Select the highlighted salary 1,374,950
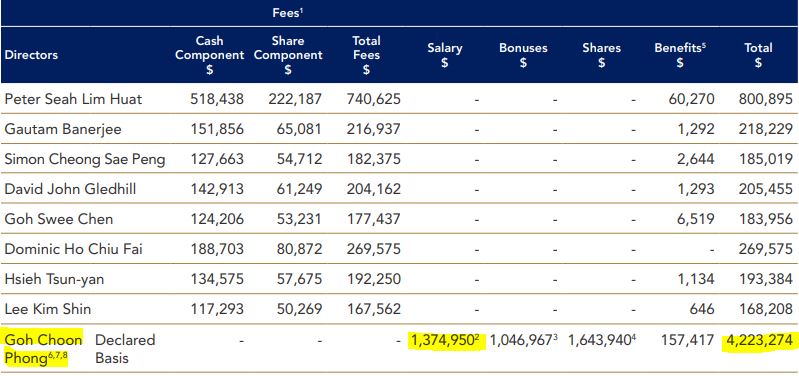Viewport: 799px width, 376px height. tap(447, 340)
